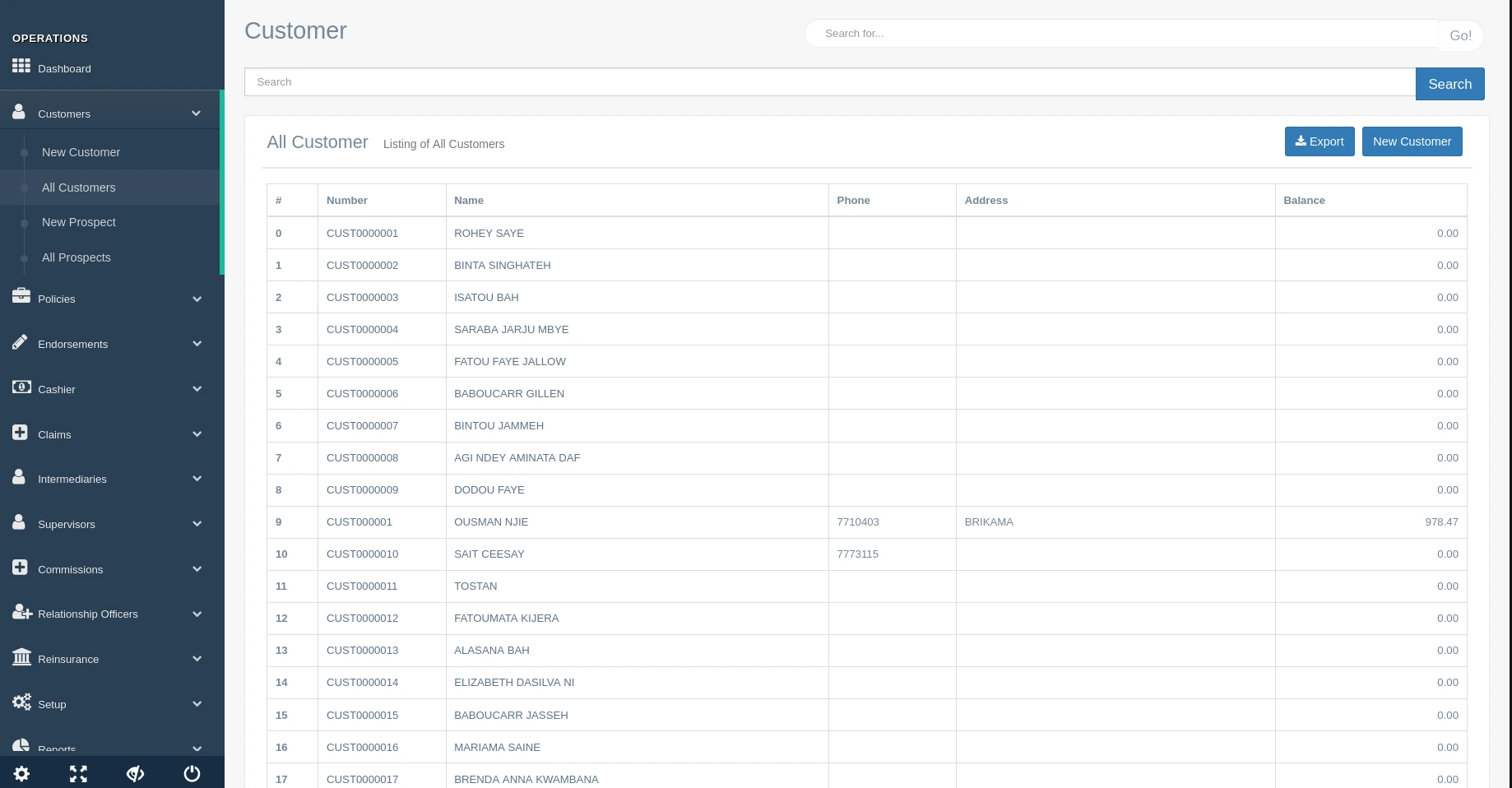Click the Intermediaries person icon
Image resolution: width=1512 pixels, height=788 pixels.
pos(19,476)
